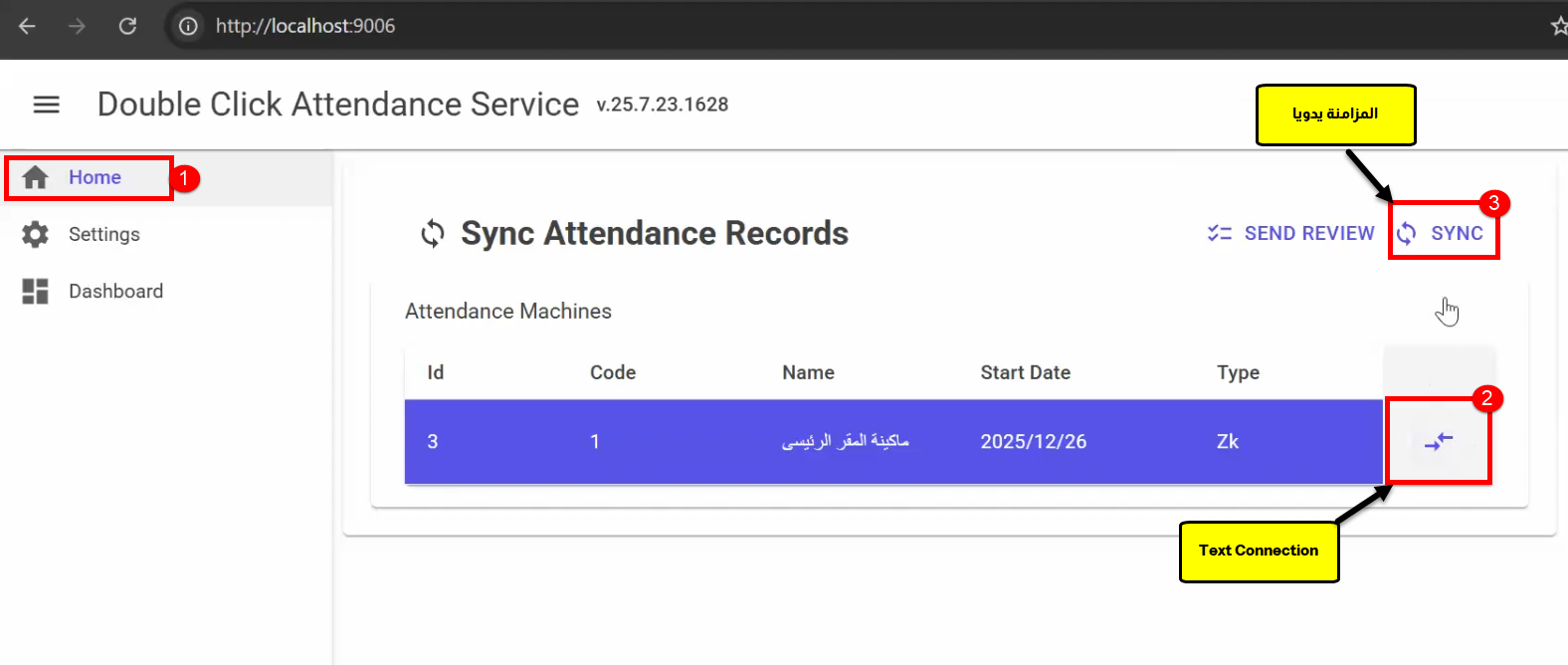Open Dashboard from the sidebar
The image size is (1568, 665).
click(x=115, y=292)
